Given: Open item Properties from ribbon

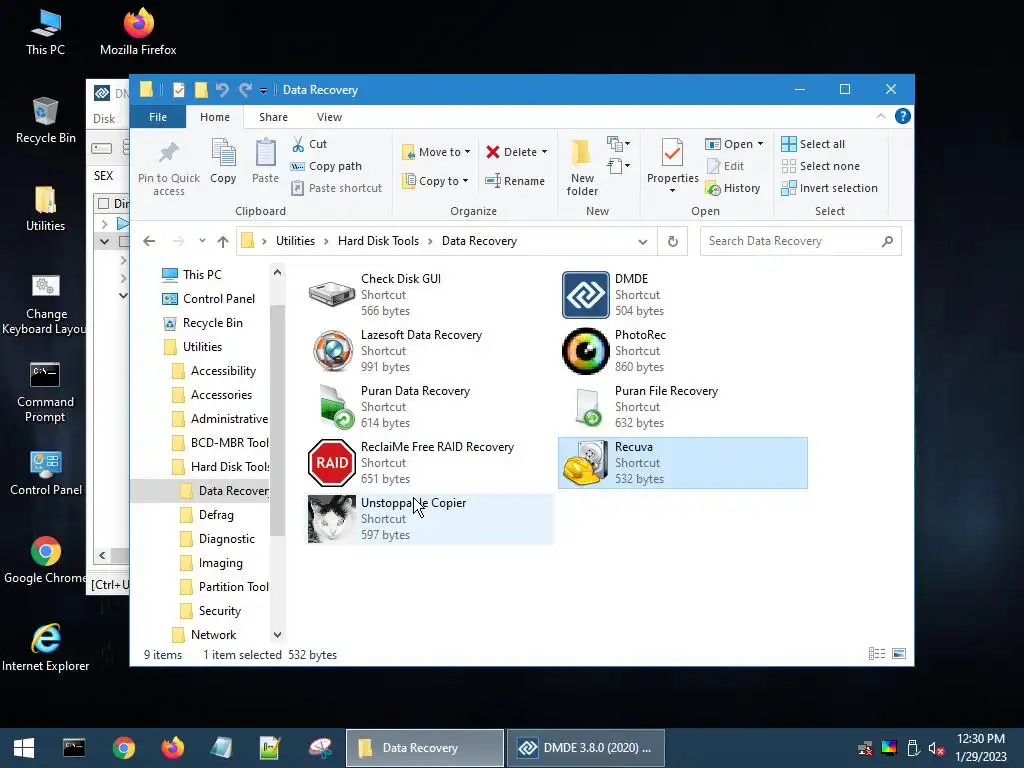Looking at the screenshot, I should (x=673, y=167).
